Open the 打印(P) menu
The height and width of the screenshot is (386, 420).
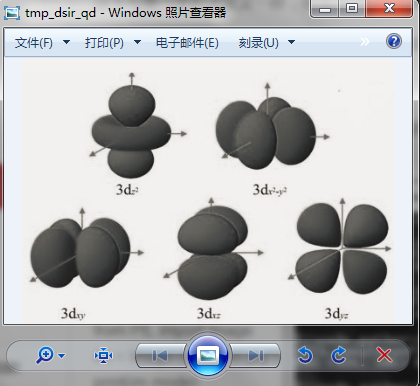tap(104, 43)
